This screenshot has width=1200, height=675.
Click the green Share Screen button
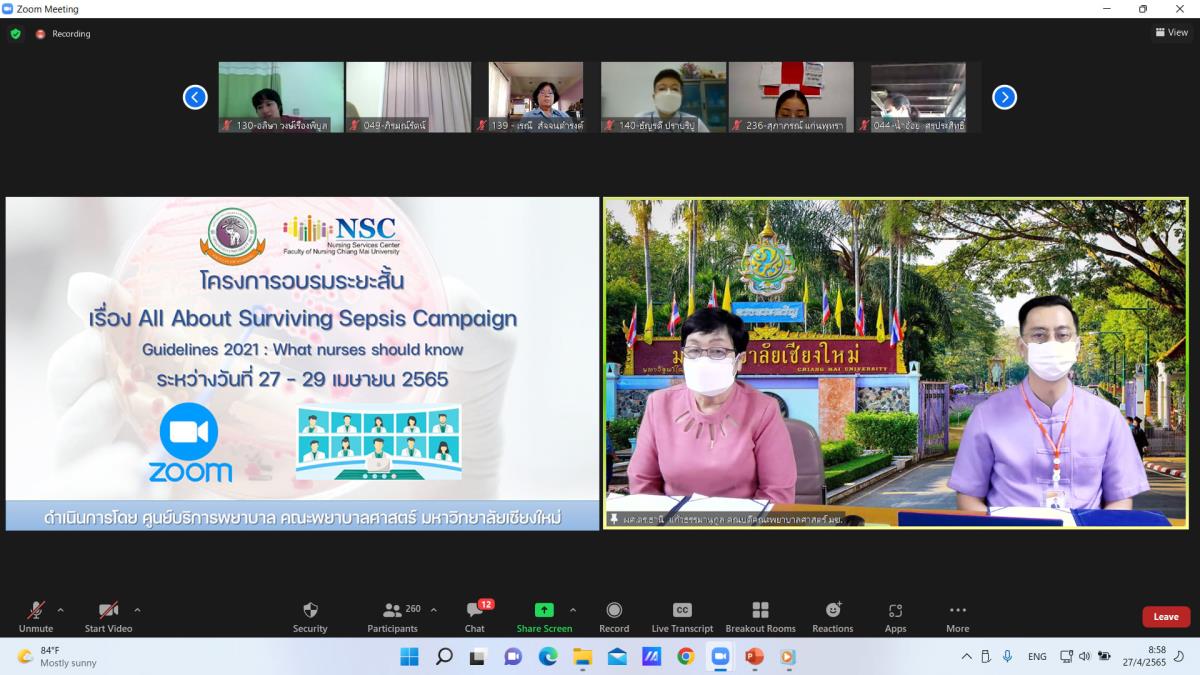(x=544, y=616)
